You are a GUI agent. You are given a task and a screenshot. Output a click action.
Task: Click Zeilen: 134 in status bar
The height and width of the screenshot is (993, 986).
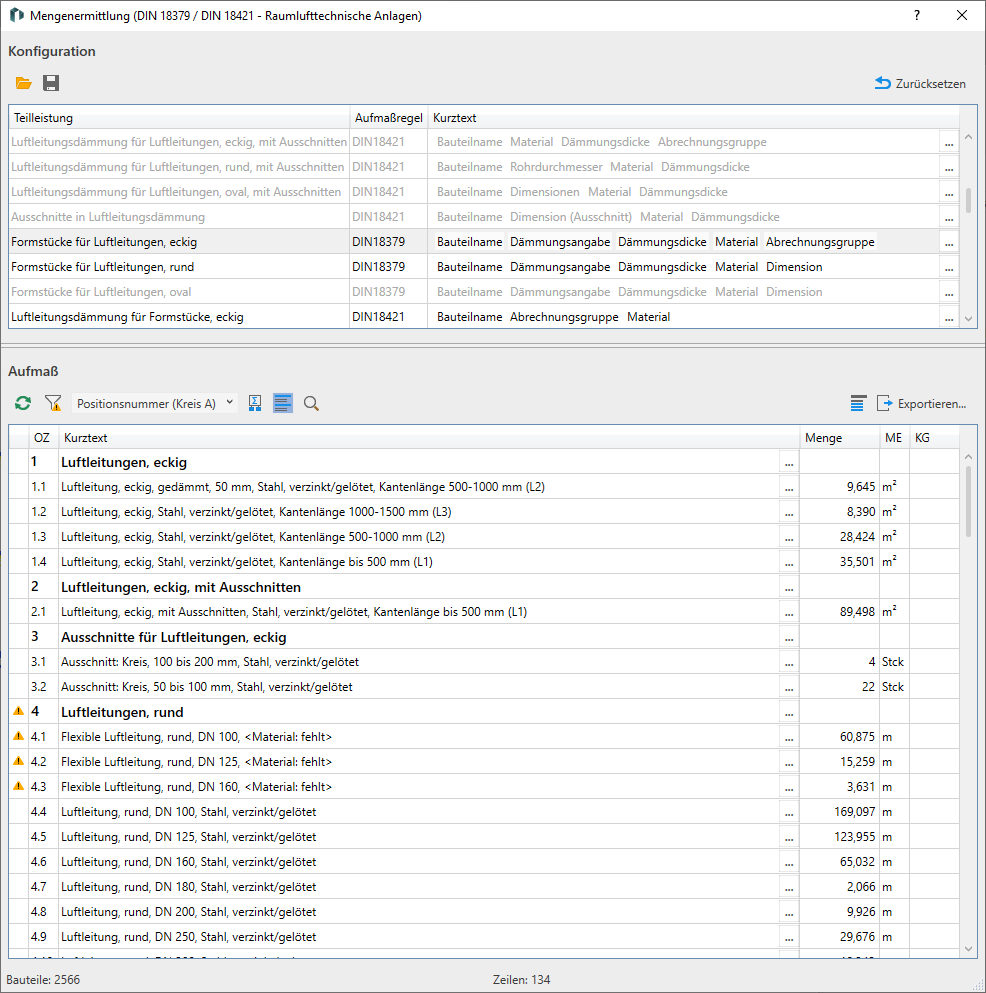(521, 980)
